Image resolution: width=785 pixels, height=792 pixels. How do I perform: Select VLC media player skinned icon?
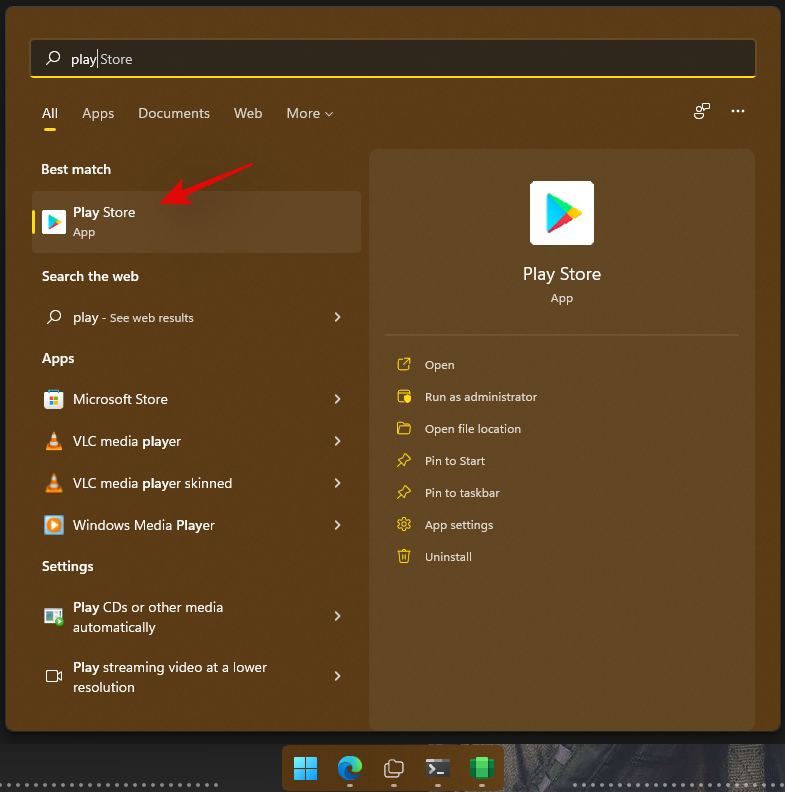pyautogui.click(x=54, y=483)
